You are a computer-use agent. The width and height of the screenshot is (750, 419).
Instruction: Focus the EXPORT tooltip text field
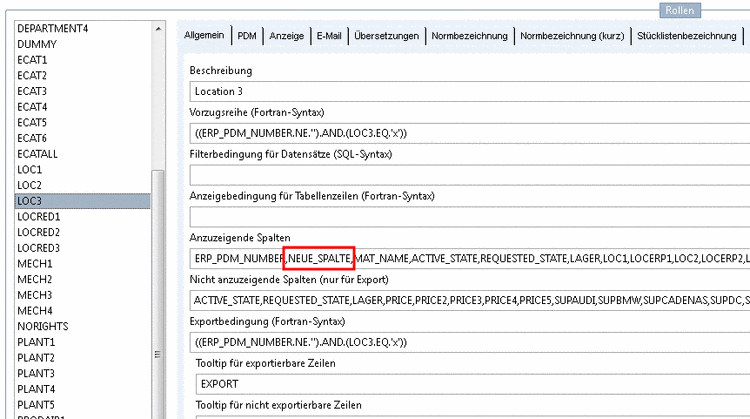click(470, 383)
